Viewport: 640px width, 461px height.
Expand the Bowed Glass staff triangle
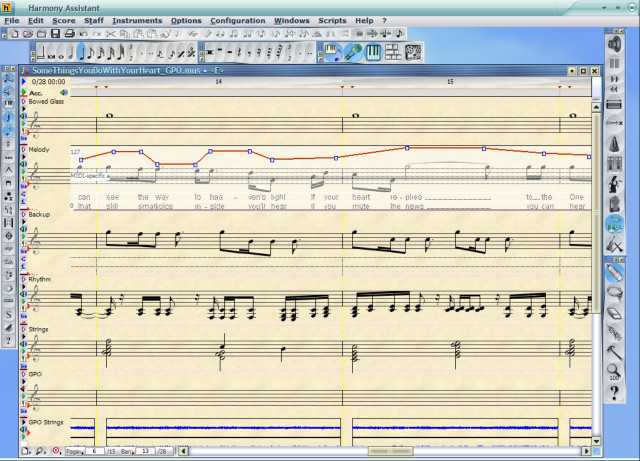(x=23, y=109)
